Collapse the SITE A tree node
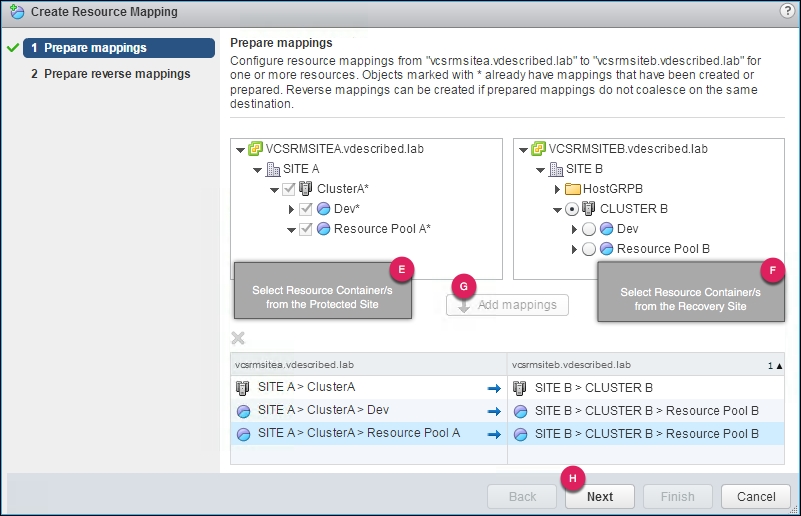 pyautogui.click(x=257, y=170)
